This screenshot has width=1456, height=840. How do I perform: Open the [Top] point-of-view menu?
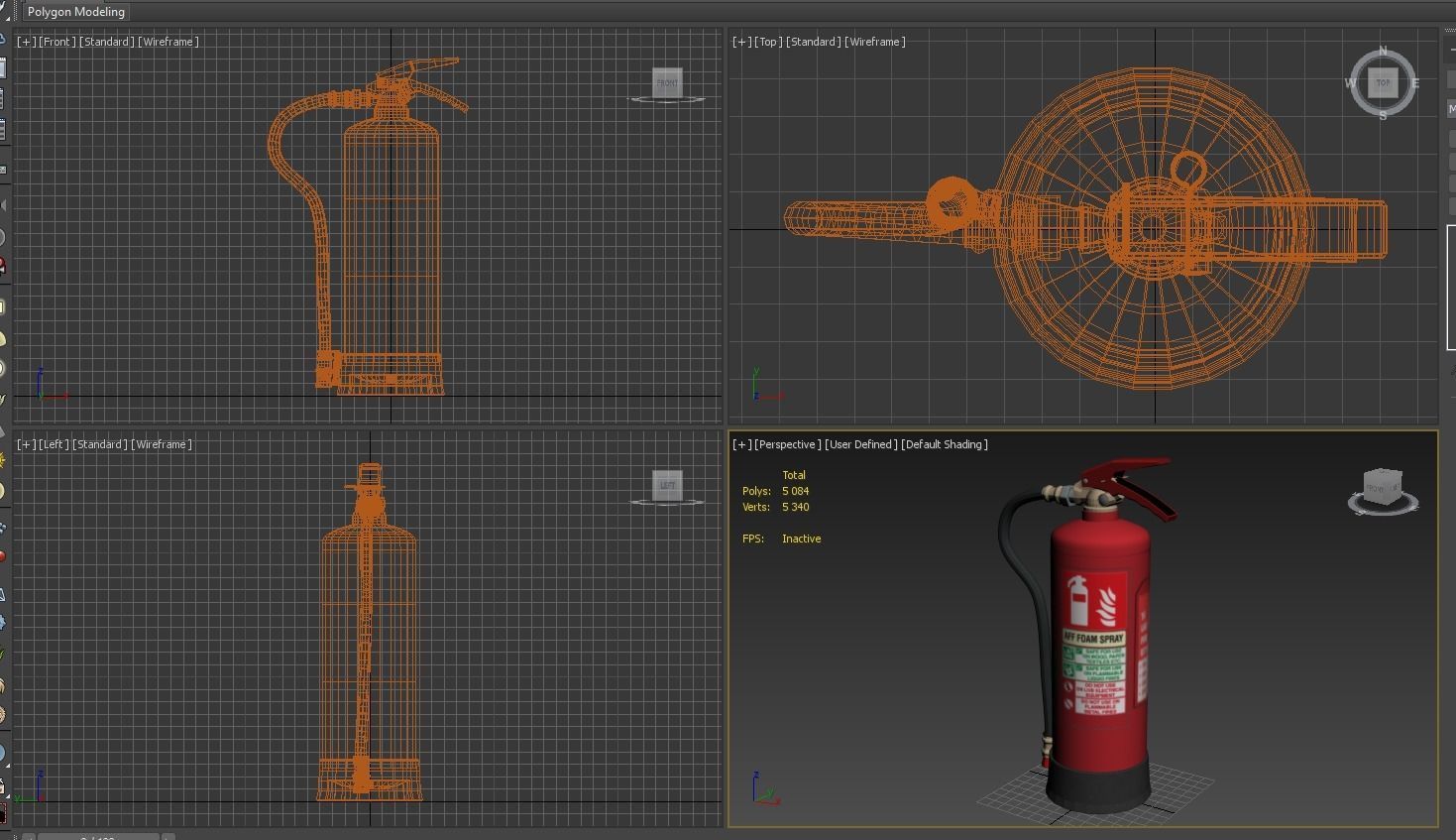coord(768,42)
